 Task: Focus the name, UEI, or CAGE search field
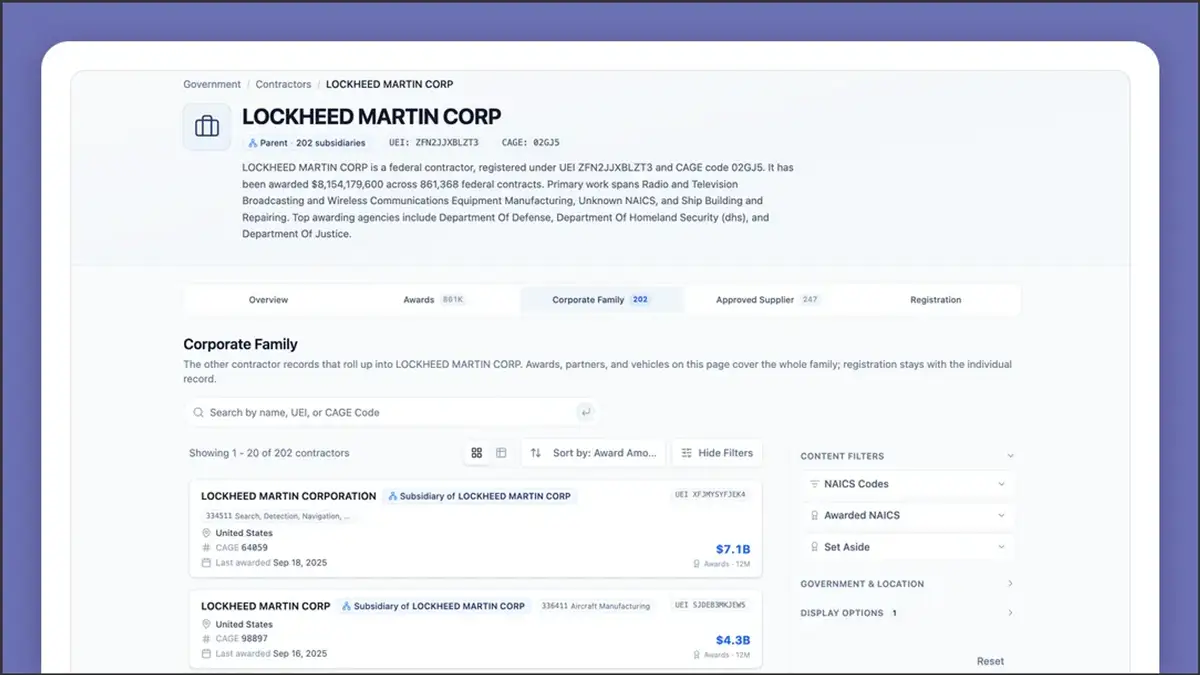(x=392, y=412)
